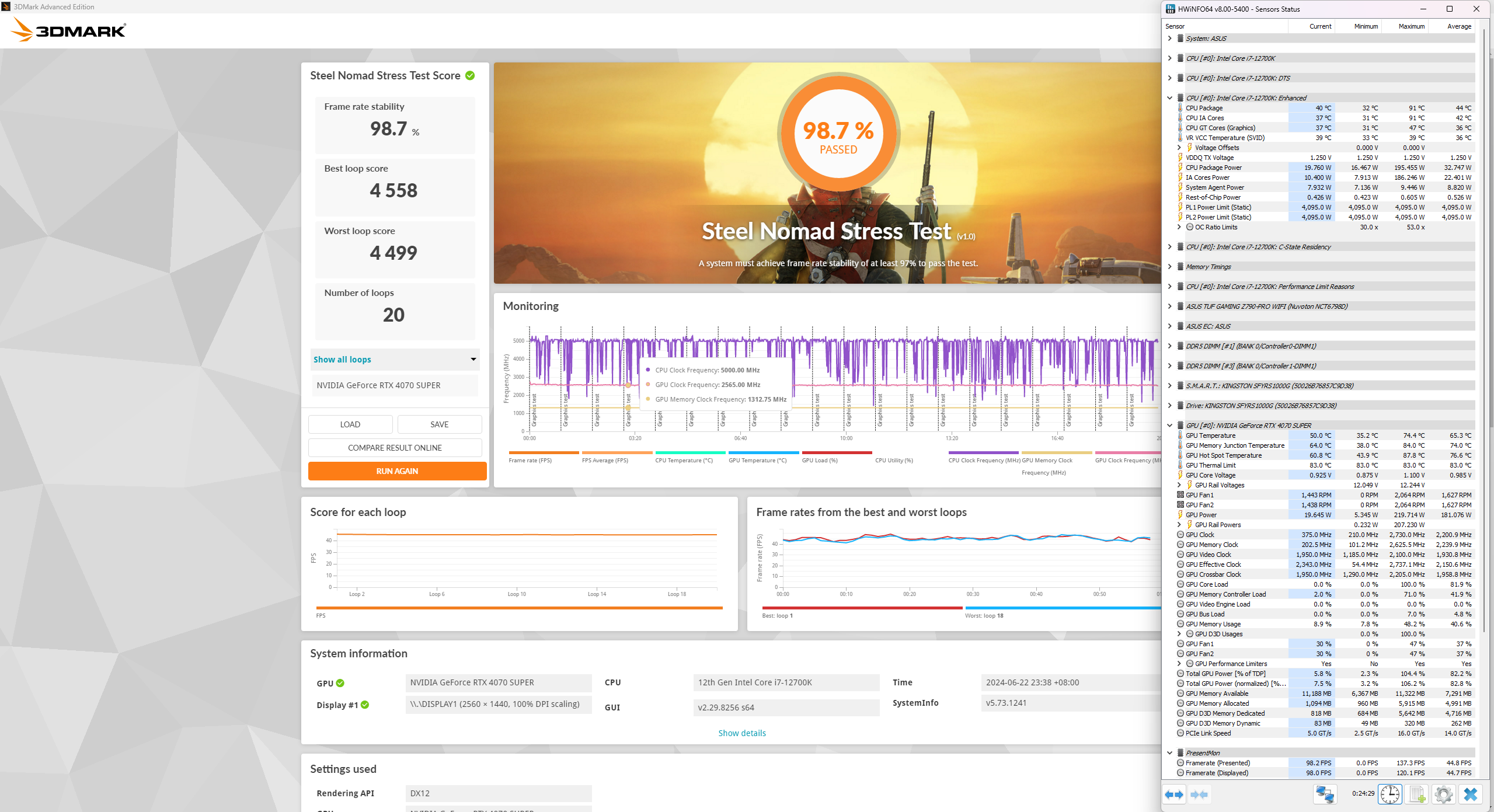Click the fan icon of the first GPU Fan1 RPM row
This screenshot has width=1494, height=812.
(x=1180, y=494)
